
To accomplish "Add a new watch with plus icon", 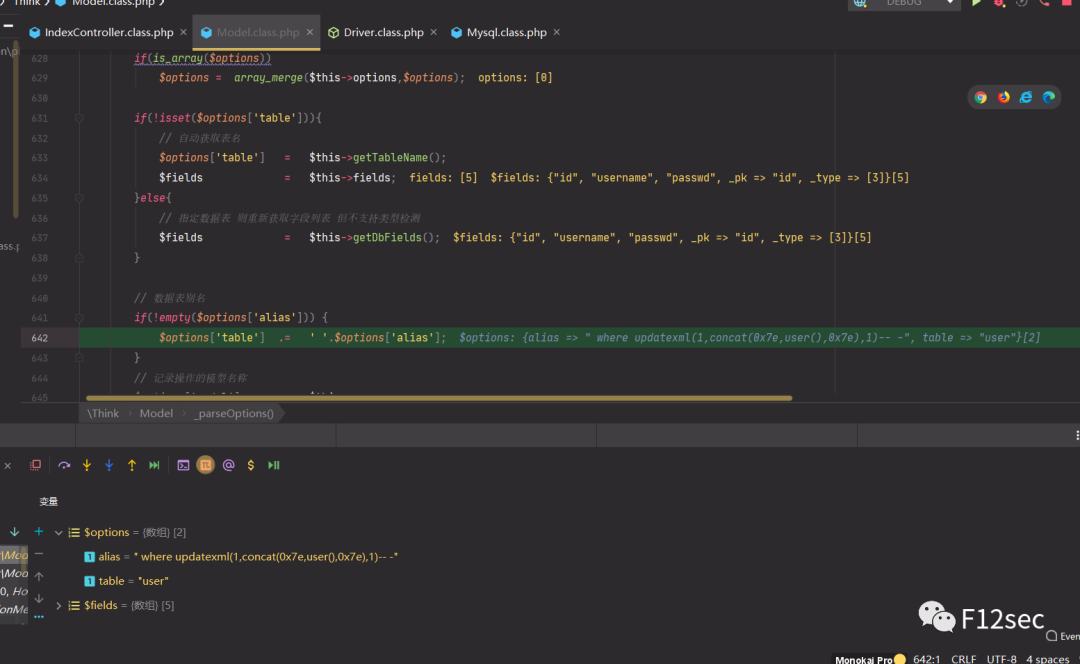I will (x=39, y=532).
